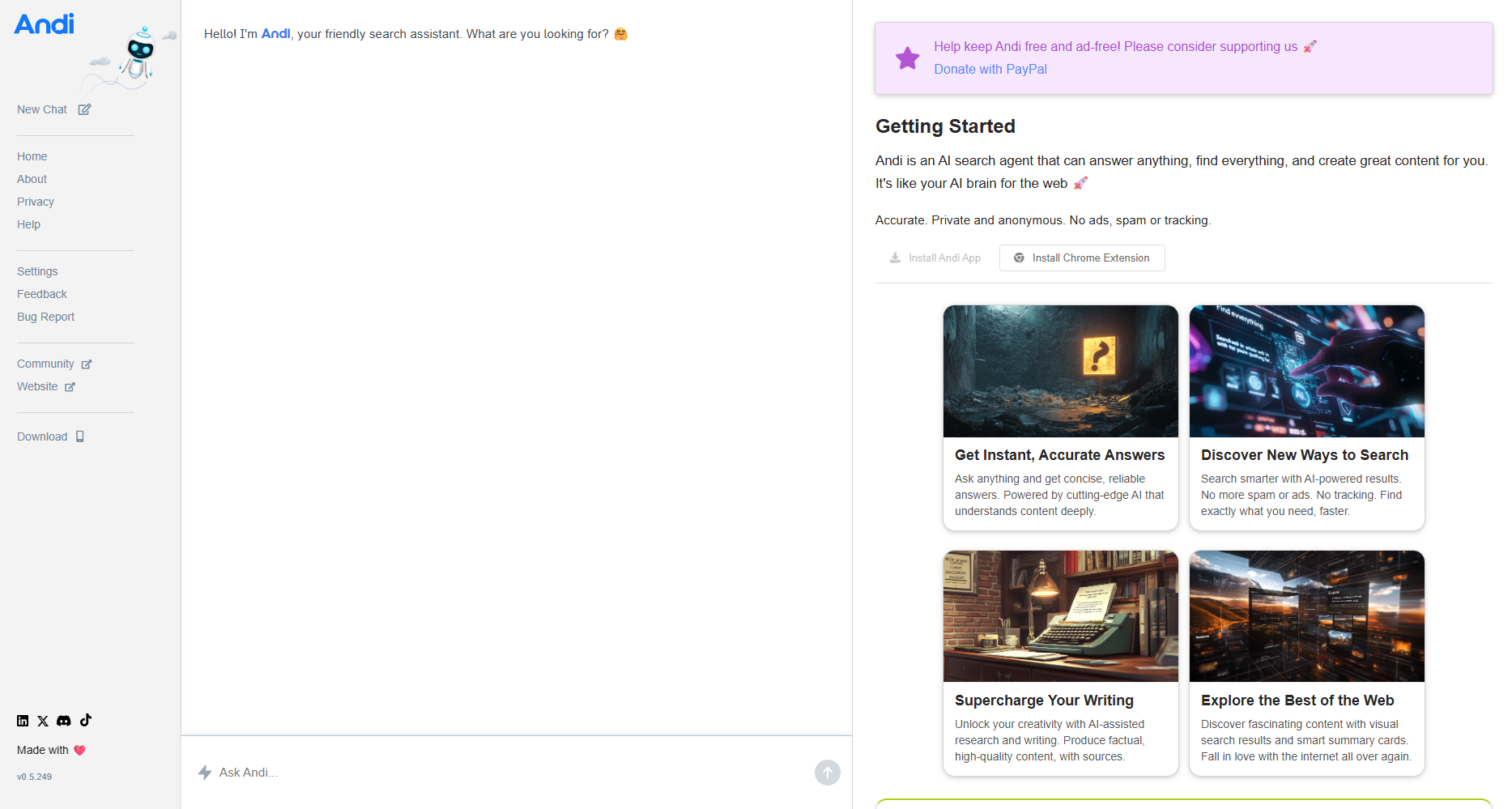
Task: Click the Community external link icon
Action: tap(87, 364)
